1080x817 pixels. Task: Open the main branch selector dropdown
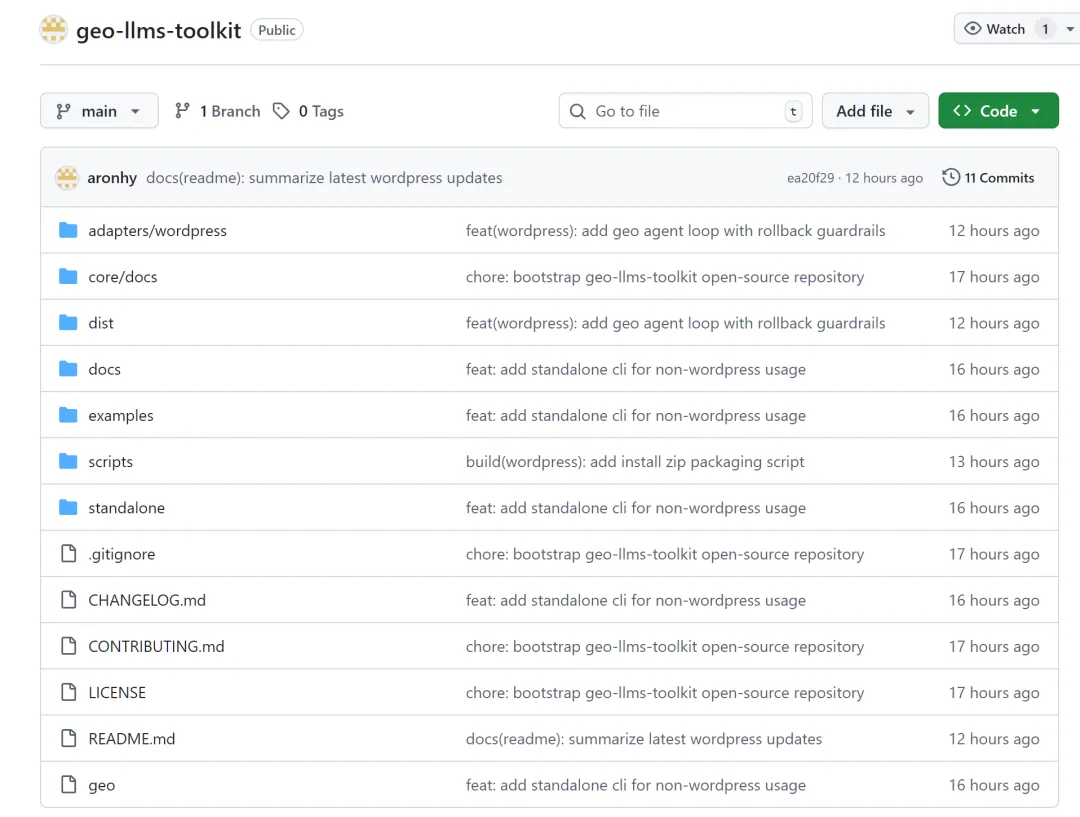[x=99, y=111]
